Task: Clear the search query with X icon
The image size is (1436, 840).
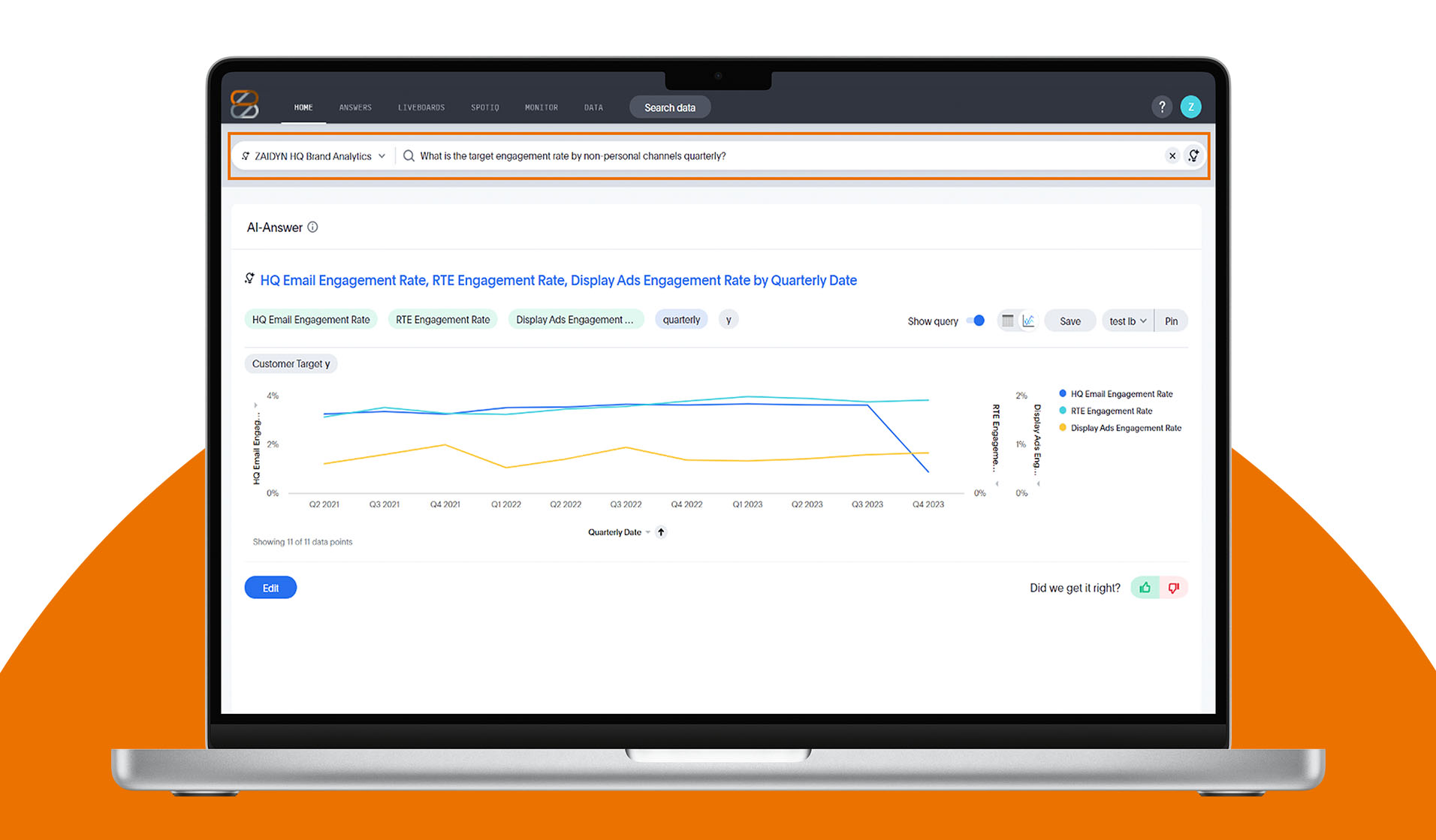Action: click(x=1172, y=156)
